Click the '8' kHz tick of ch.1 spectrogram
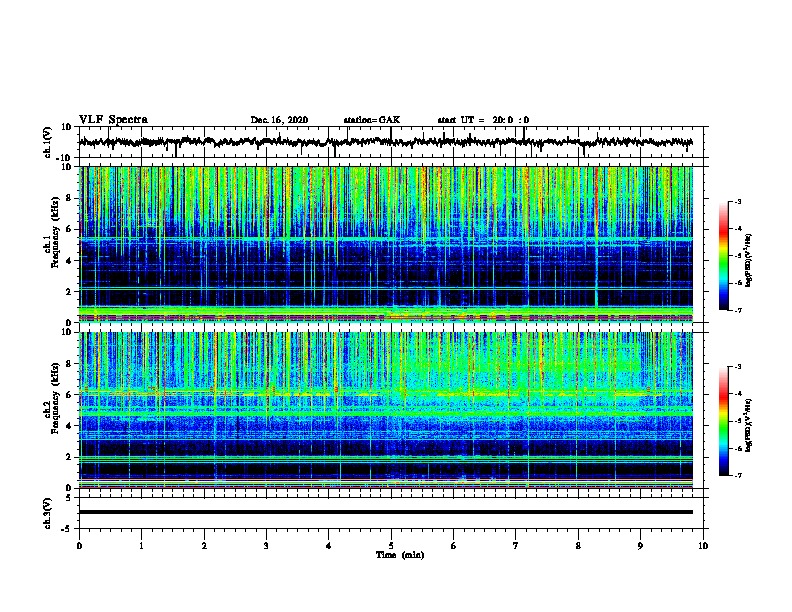 pyautogui.click(x=69, y=198)
